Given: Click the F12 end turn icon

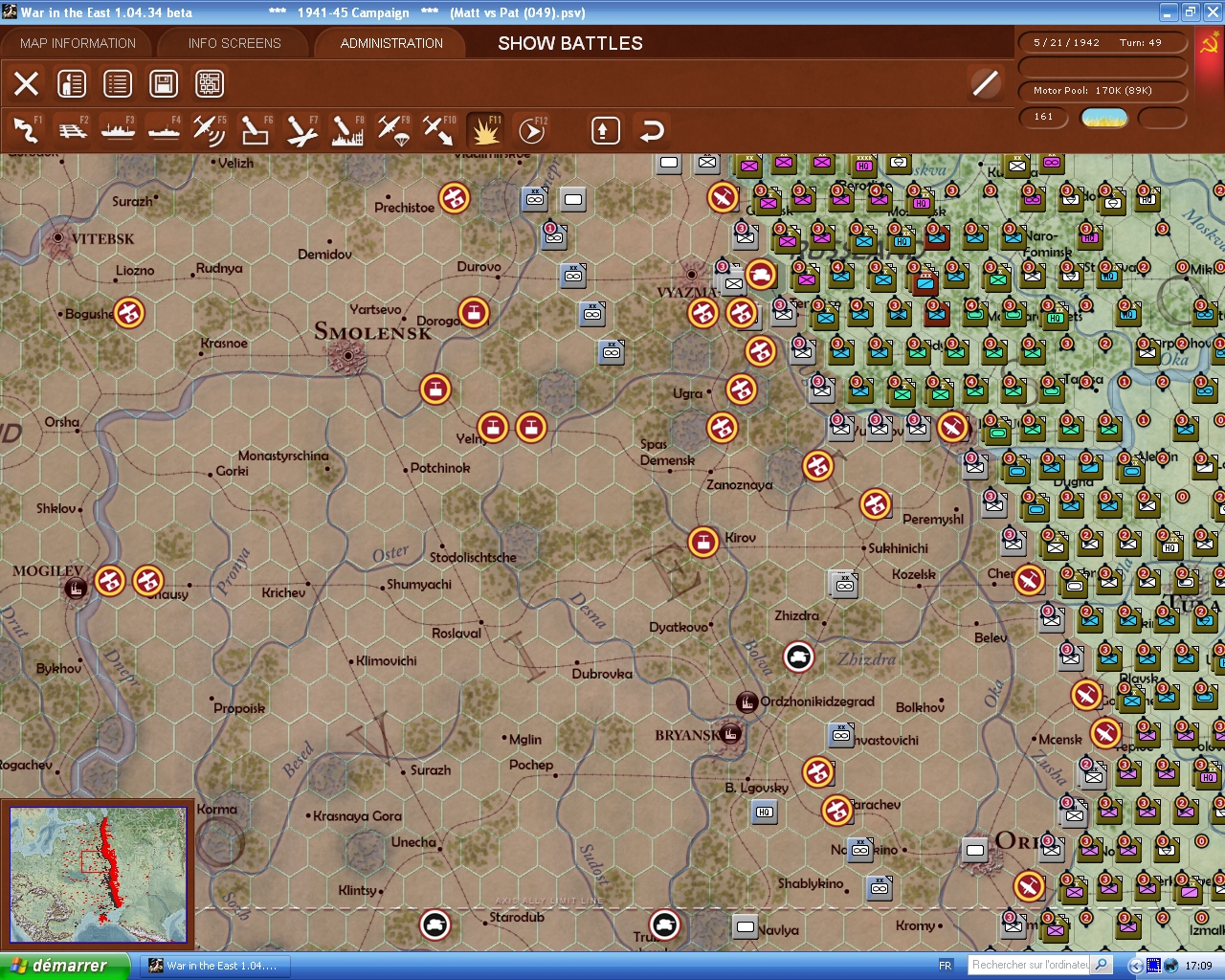Looking at the screenshot, I should (x=532, y=130).
